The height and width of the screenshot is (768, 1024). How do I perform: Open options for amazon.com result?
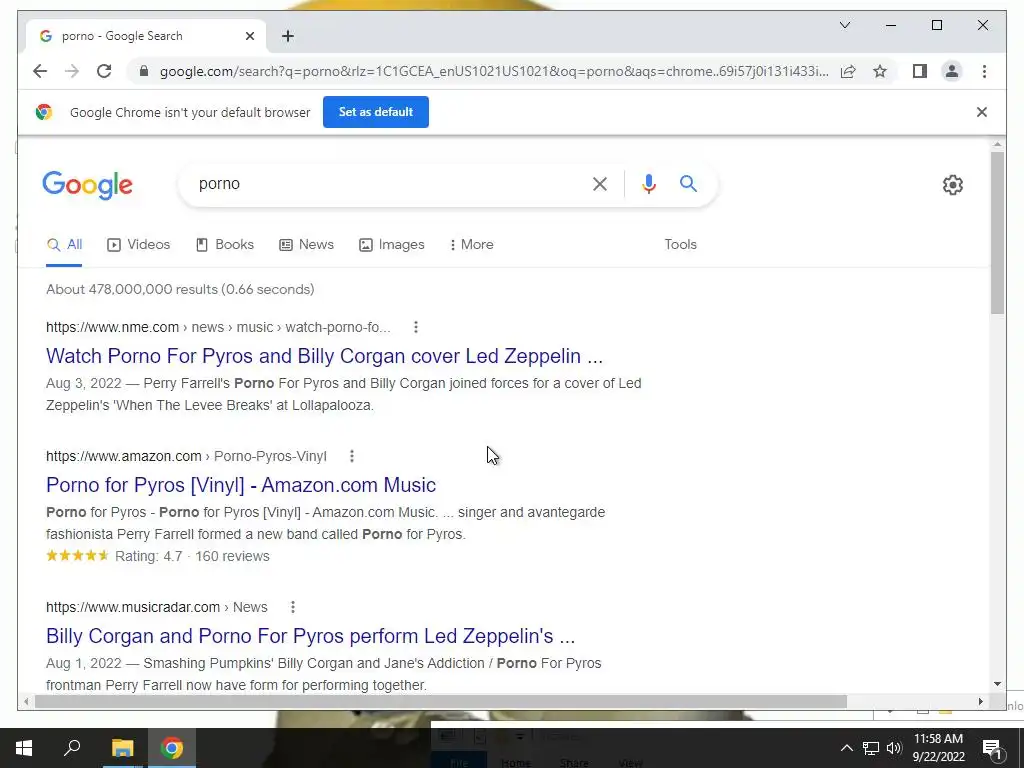point(352,456)
